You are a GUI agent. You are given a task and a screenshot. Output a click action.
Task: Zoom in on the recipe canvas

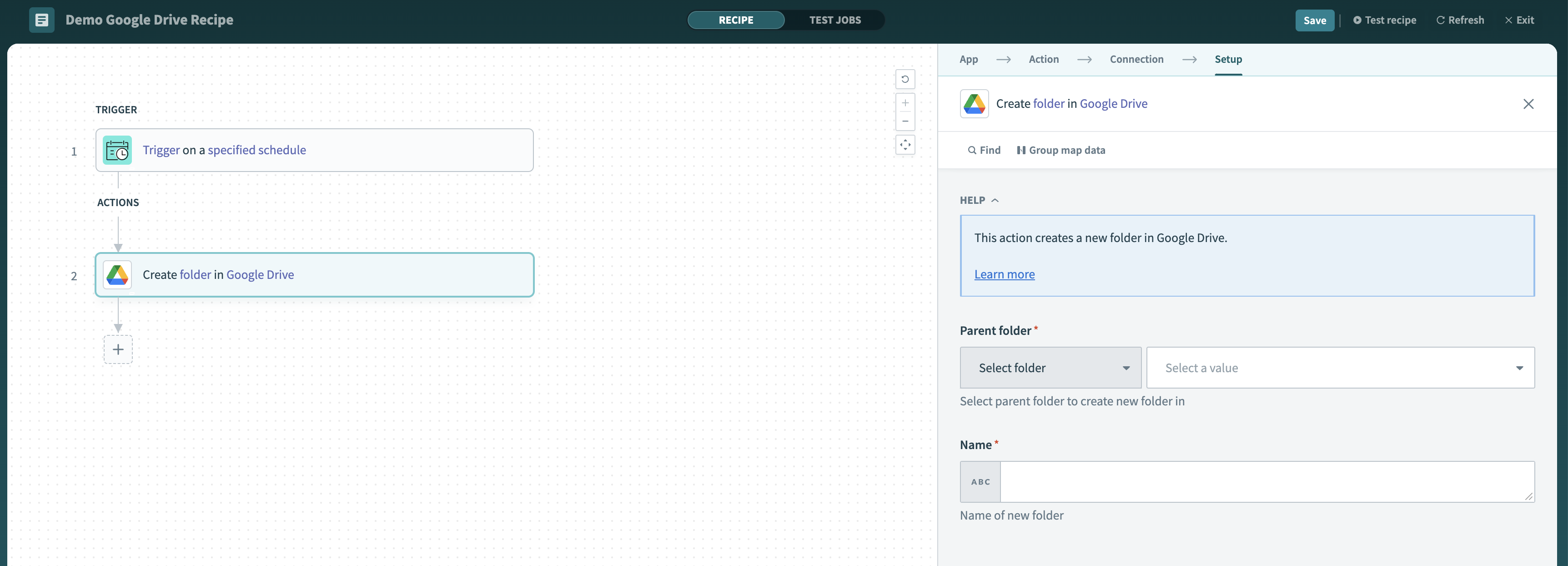[x=905, y=103]
